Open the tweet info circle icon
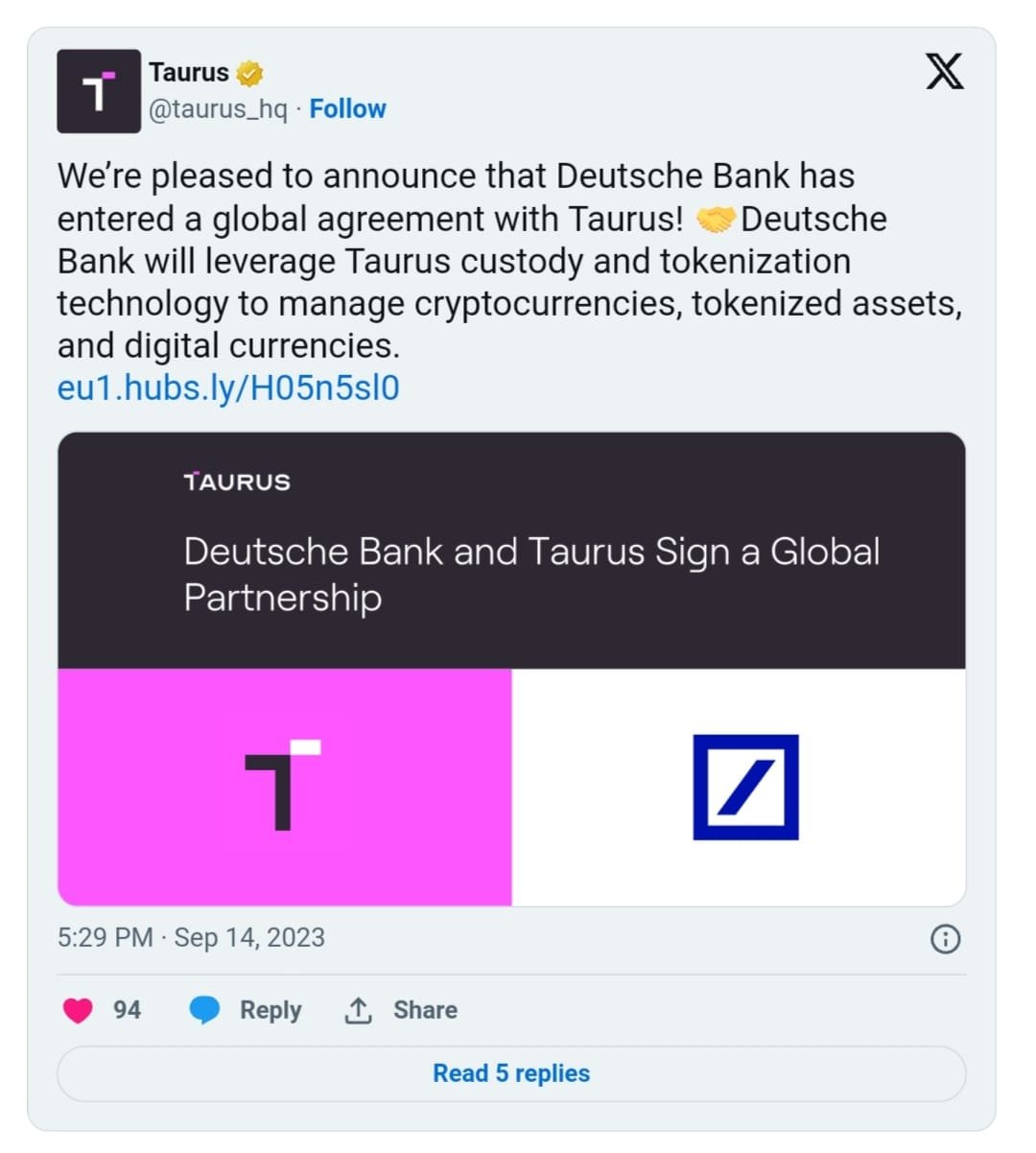The width and height of the screenshot is (1036, 1153). coord(945,938)
